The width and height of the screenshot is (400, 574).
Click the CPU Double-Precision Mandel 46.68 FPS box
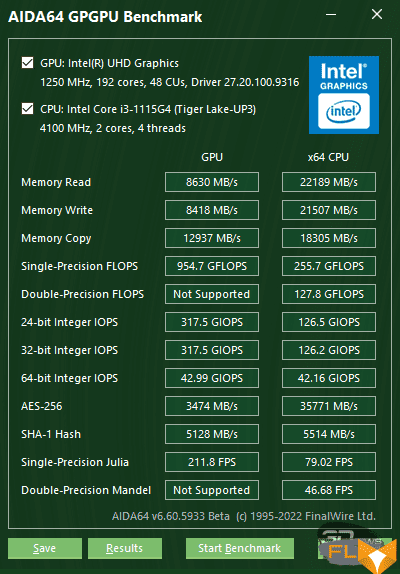(x=329, y=490)
